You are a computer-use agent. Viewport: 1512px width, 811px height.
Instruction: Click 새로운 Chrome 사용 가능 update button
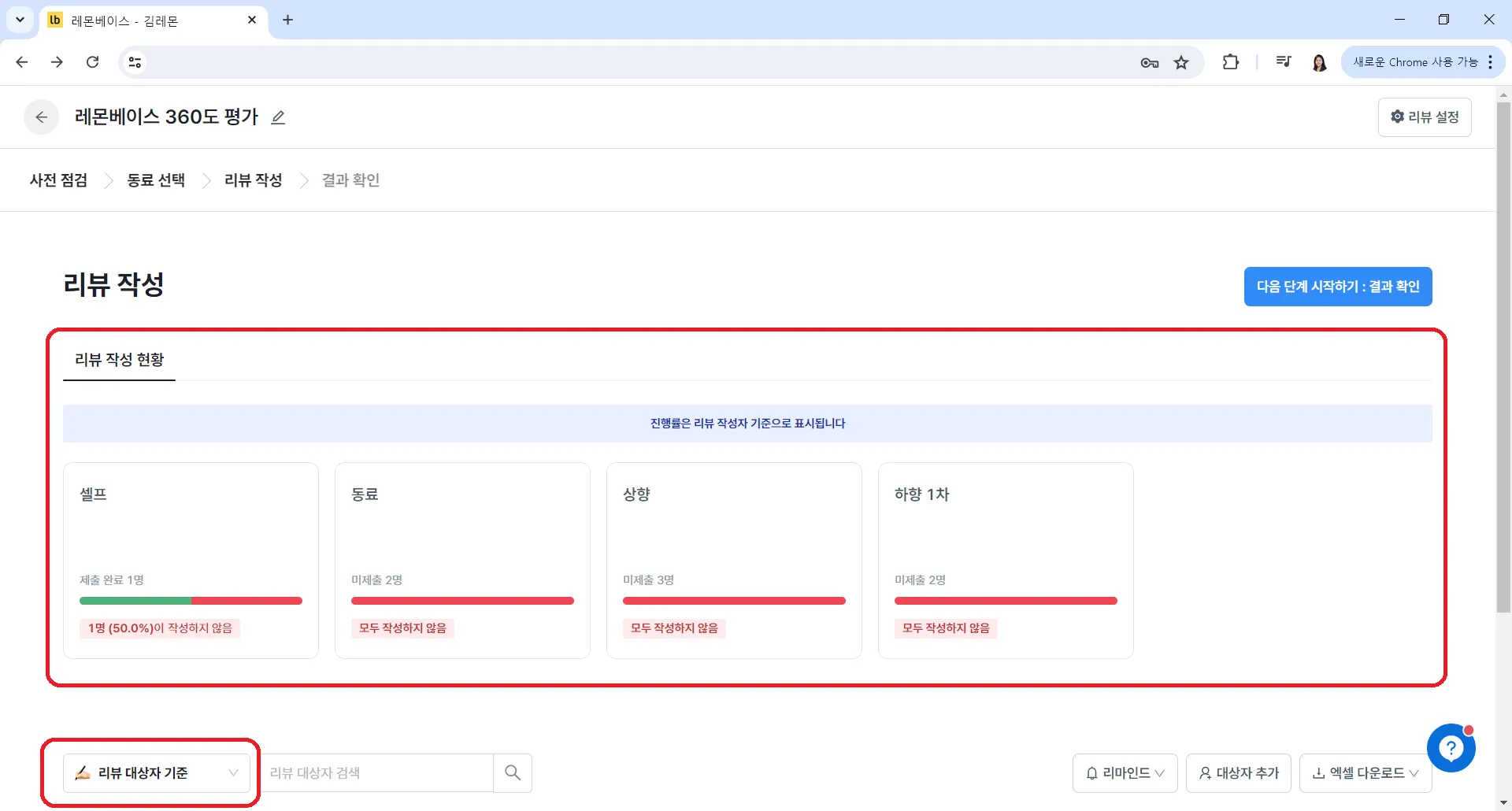(x=1422, y=62)
